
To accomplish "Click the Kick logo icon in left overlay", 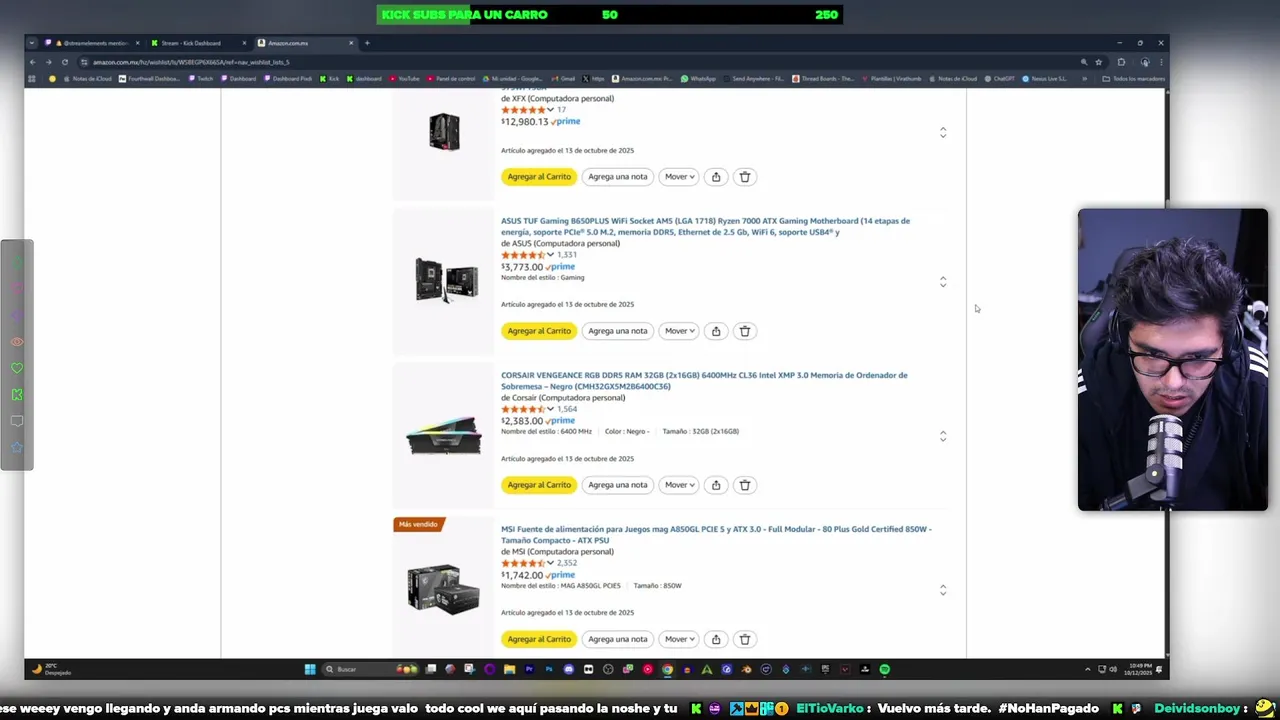I will pos(17,395).
